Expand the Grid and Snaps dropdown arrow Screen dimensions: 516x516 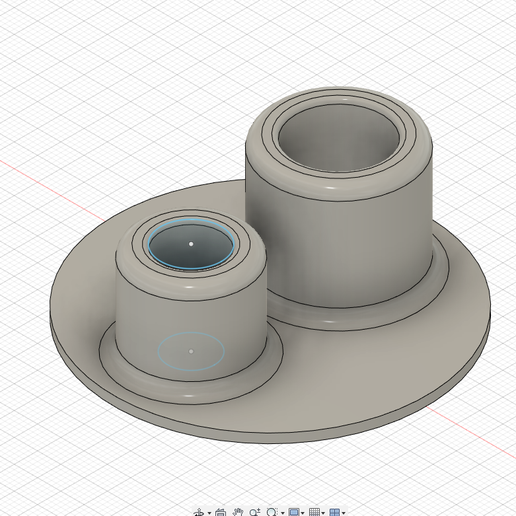pyautogui.click(x=323, y=513)
